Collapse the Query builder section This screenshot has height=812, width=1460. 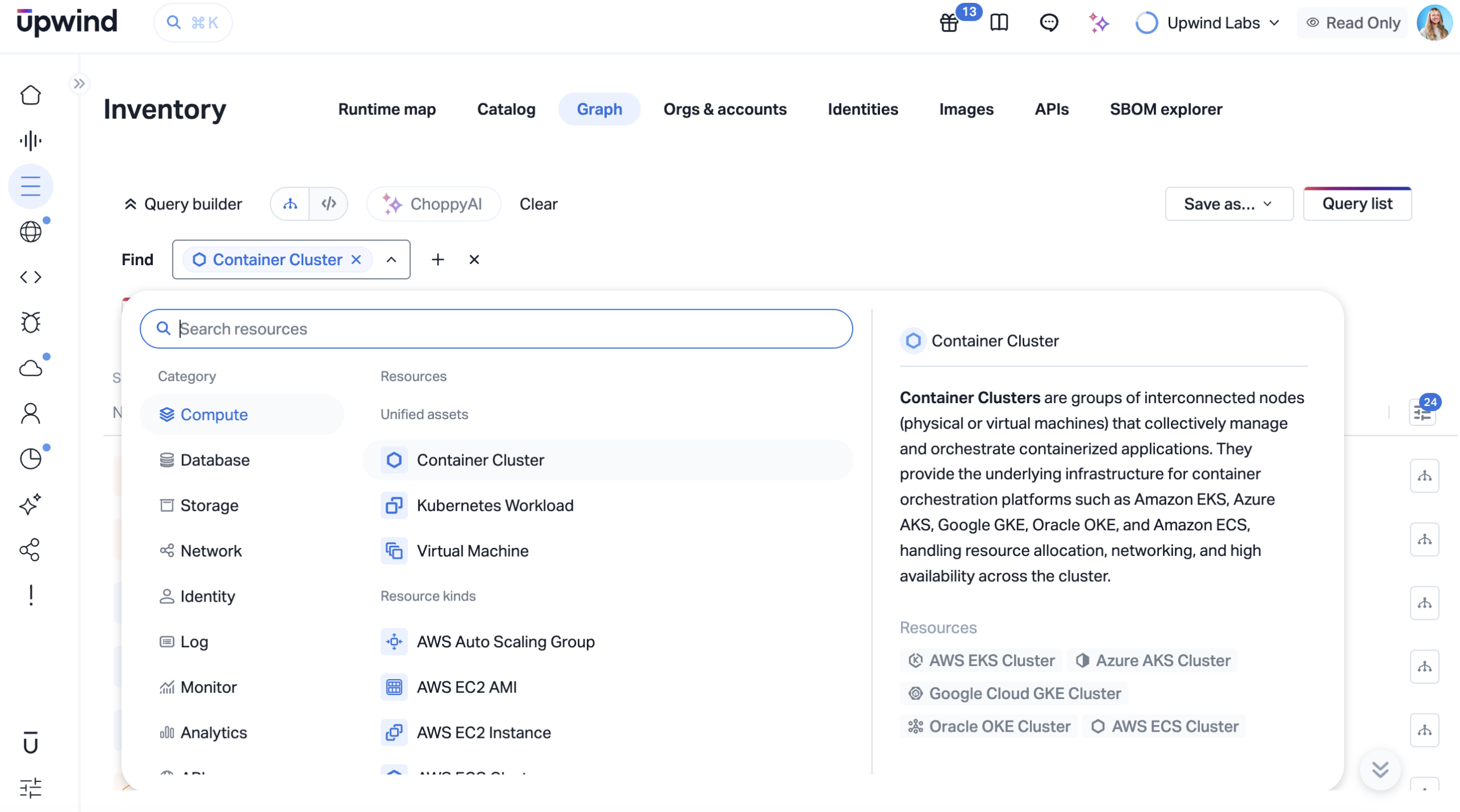[x=183, y=204]
